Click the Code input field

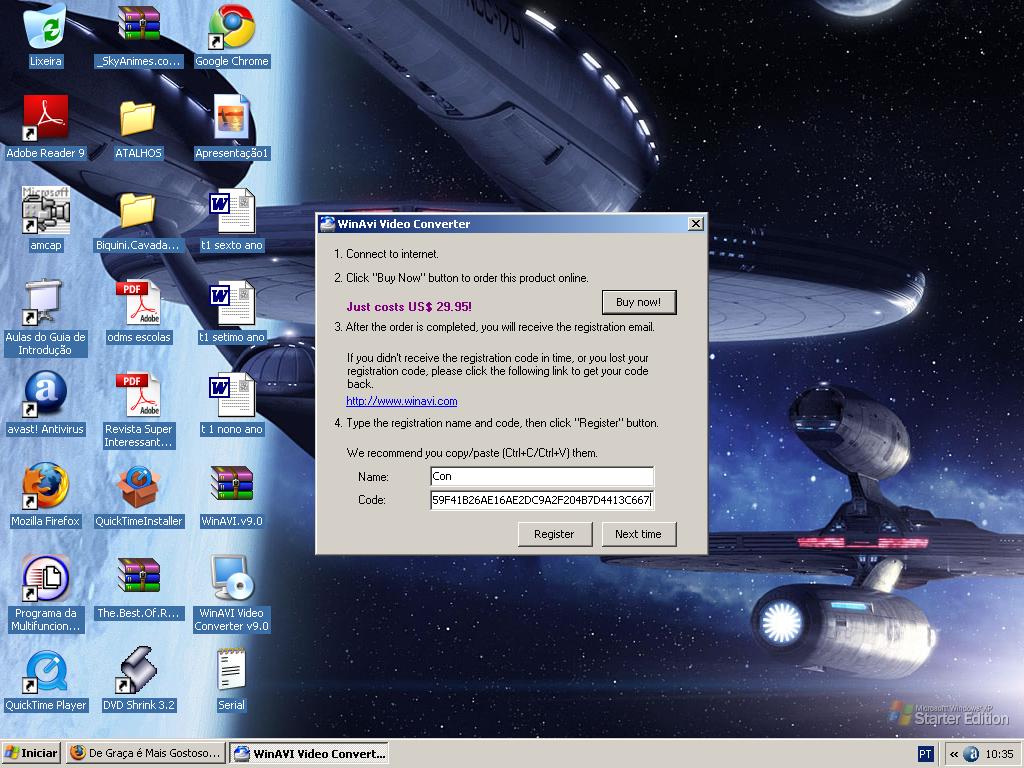pyautogui.click(x=542, y=500)
